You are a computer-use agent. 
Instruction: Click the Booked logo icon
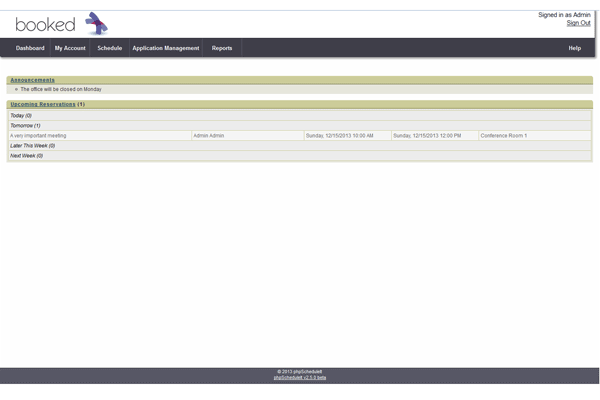pos(96,22)
